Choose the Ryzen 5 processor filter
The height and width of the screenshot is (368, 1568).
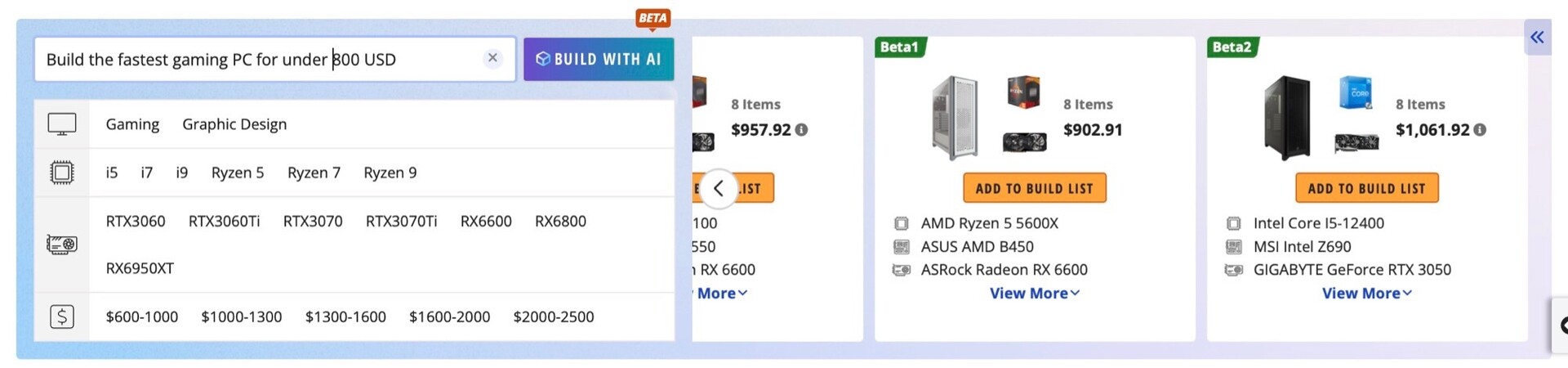[238, 173]
